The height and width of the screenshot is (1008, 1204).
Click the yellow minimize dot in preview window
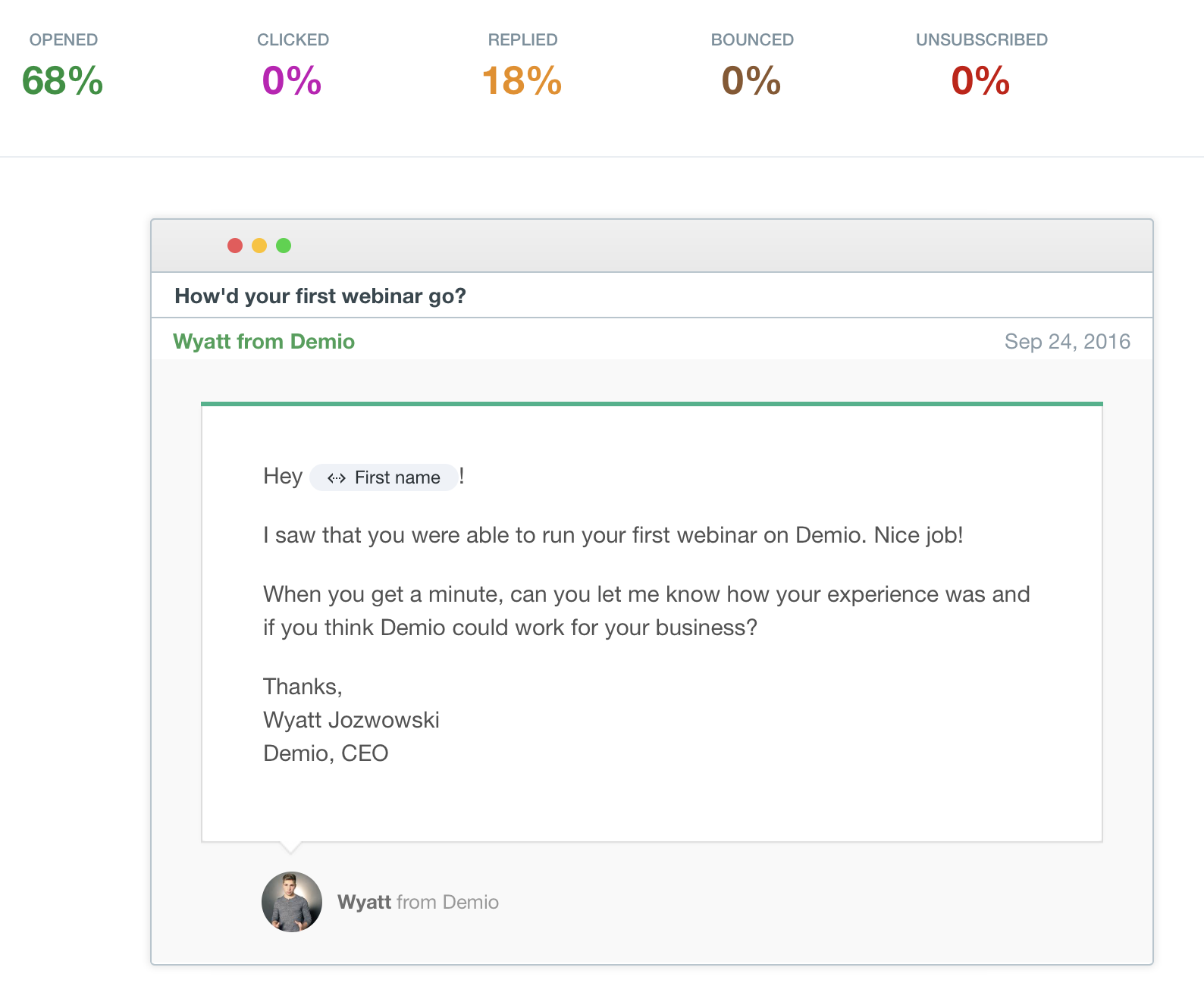(x=259, y=246)
